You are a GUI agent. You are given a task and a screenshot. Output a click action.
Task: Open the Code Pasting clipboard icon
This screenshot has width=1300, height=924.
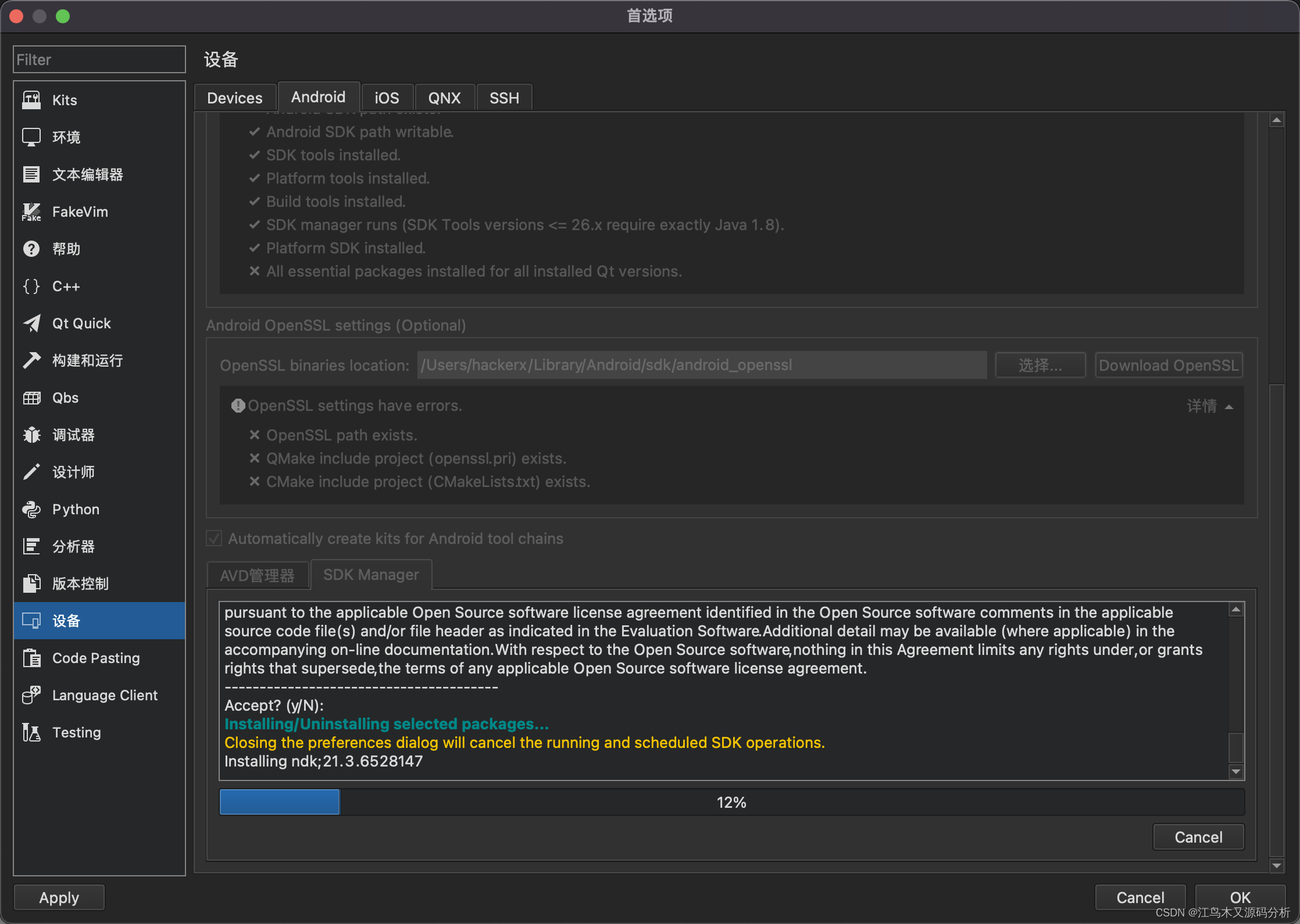point(31,658)
